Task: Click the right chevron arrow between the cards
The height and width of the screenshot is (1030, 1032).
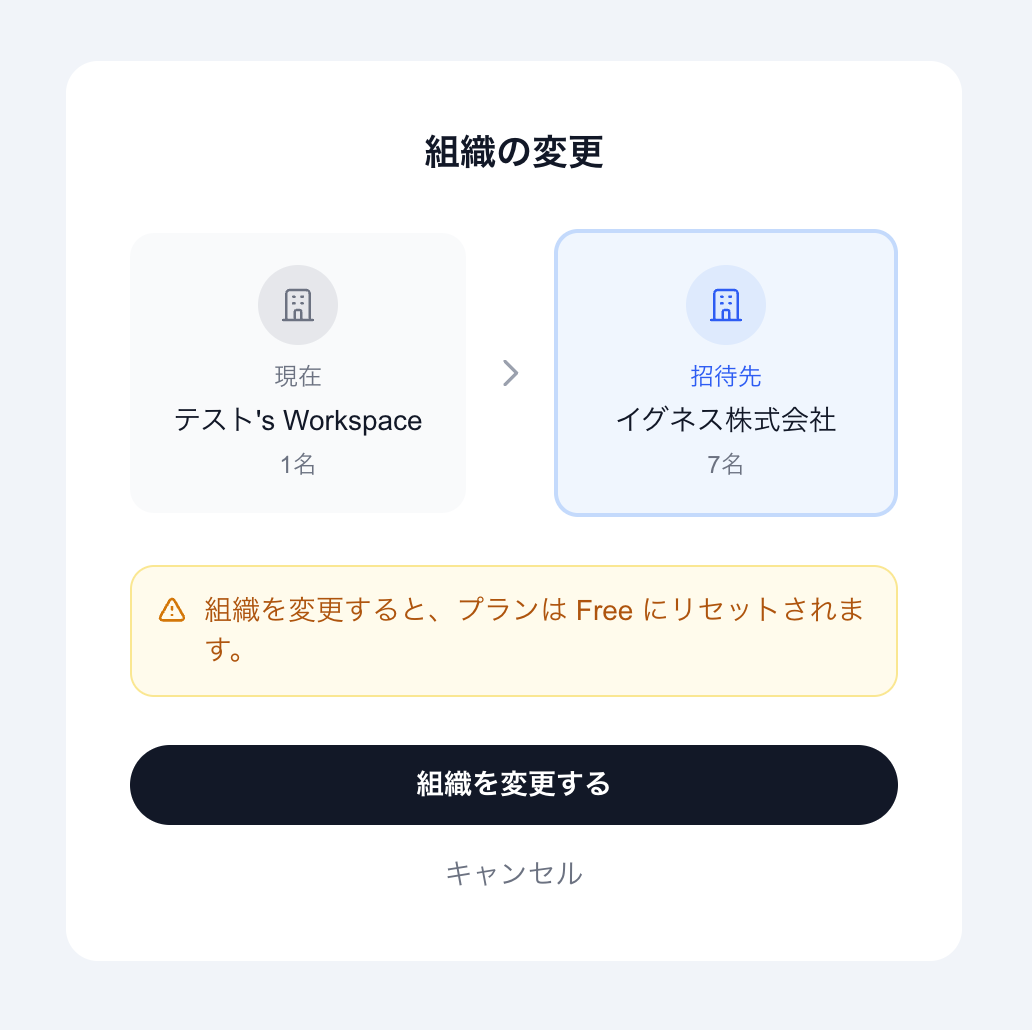Action: pyautogui.click(x=510, y=373)
